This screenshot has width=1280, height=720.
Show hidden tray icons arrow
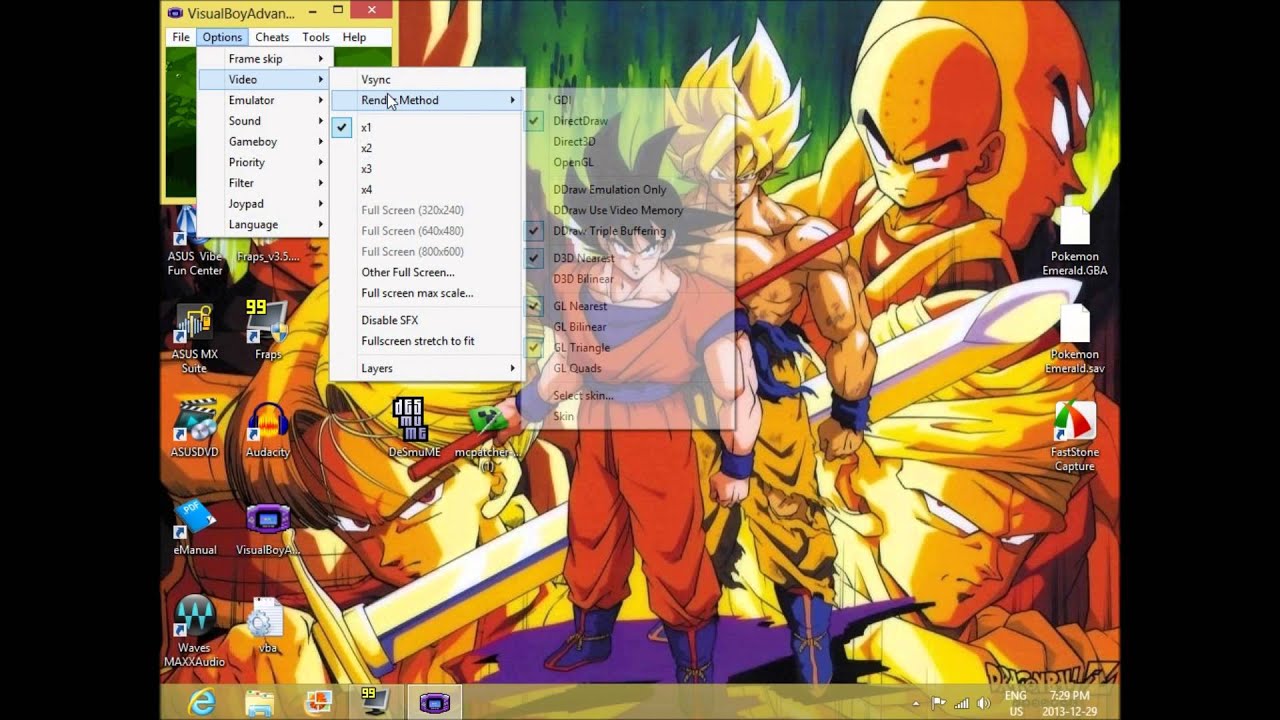[x=918, y=703]
